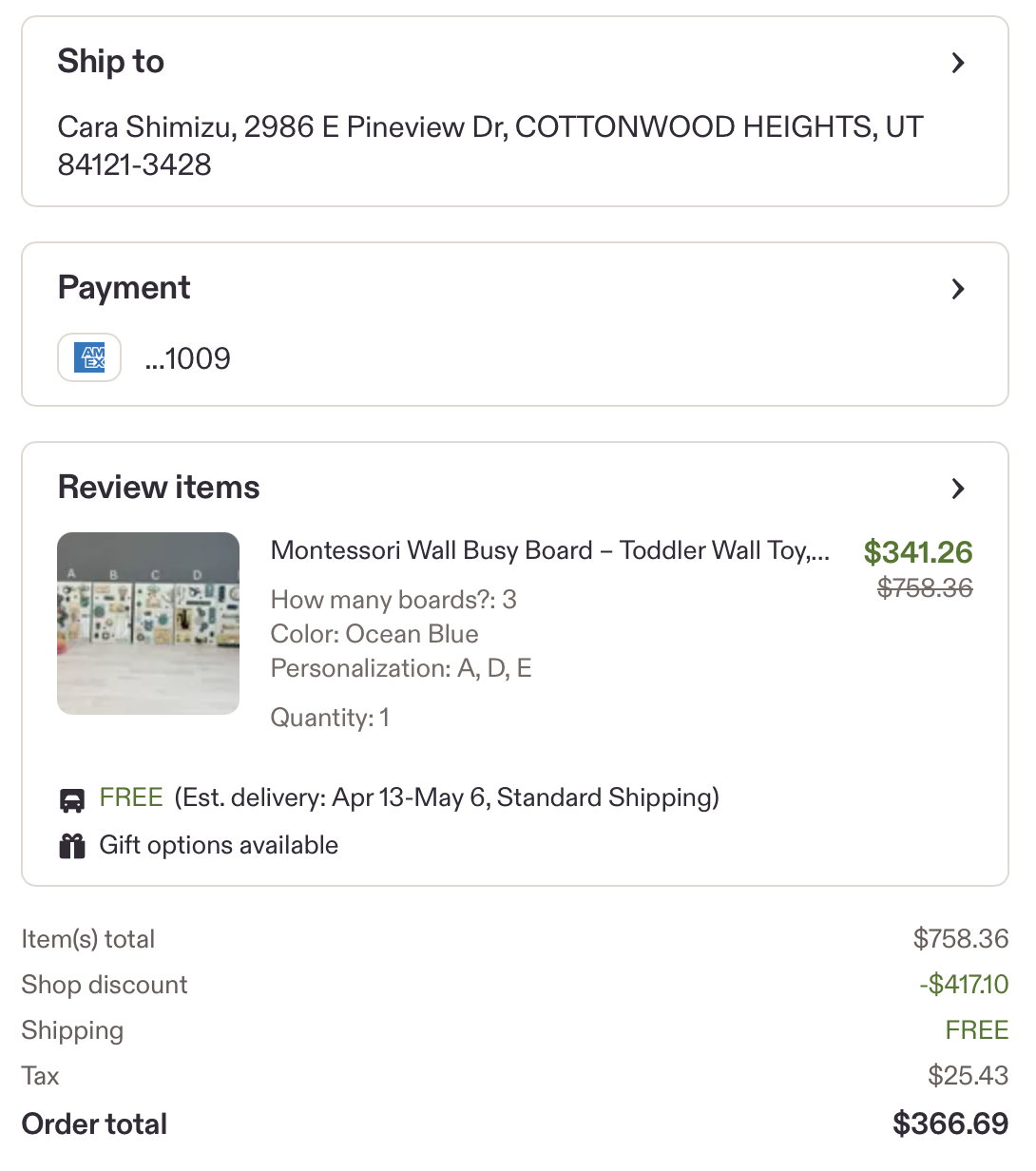Click the estimated delivery Standard Shipping text
This screenshot has height=1171, width=1036.
(447, 797)
